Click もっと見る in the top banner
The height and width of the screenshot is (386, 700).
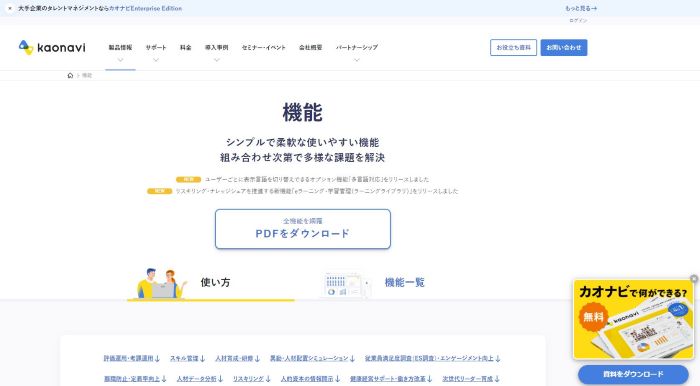(x=581, y=8)
